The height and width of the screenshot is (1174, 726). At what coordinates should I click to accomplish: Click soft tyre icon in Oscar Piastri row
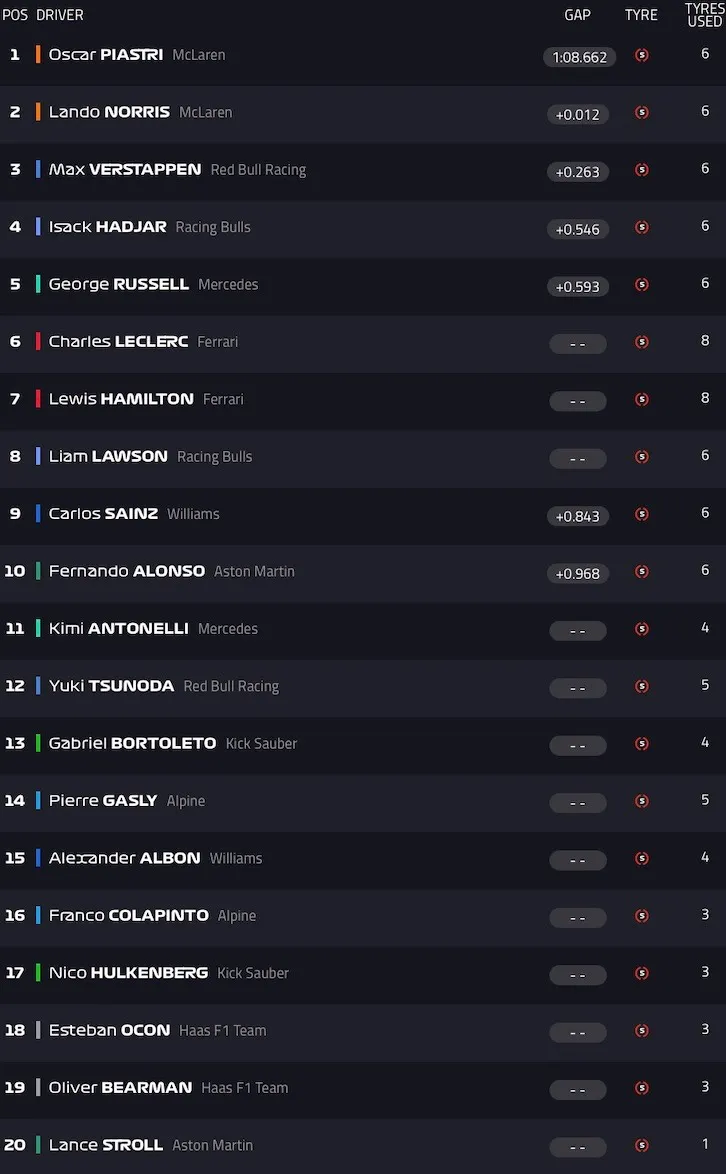pos(641,55)
